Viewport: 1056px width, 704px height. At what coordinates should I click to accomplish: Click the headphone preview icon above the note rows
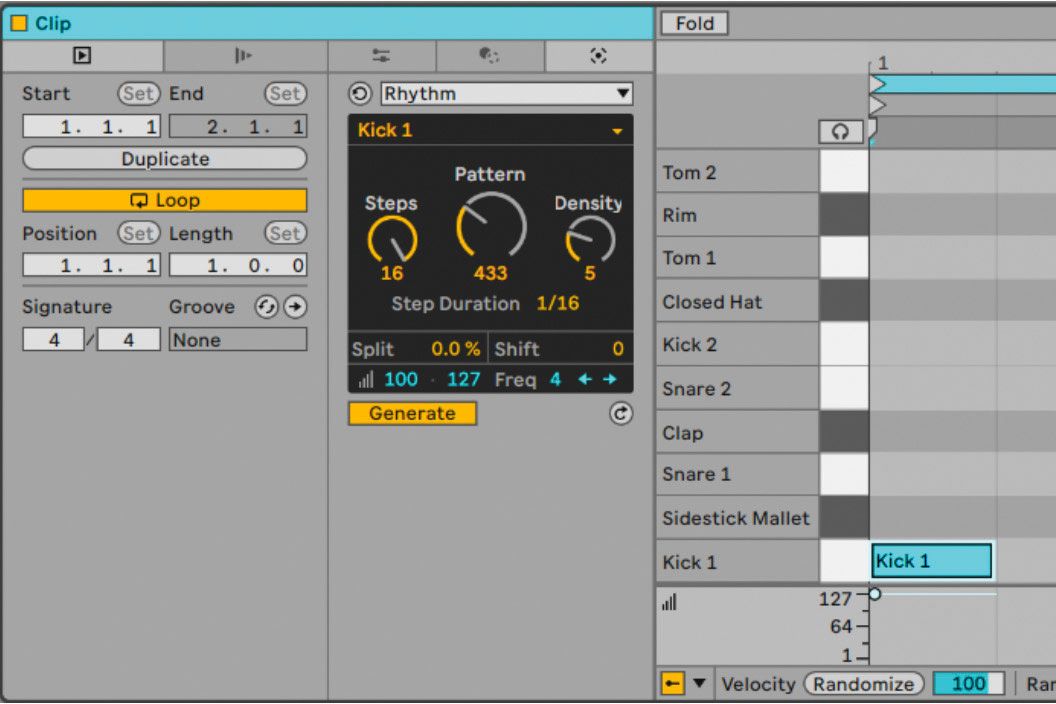pos(840,132)
